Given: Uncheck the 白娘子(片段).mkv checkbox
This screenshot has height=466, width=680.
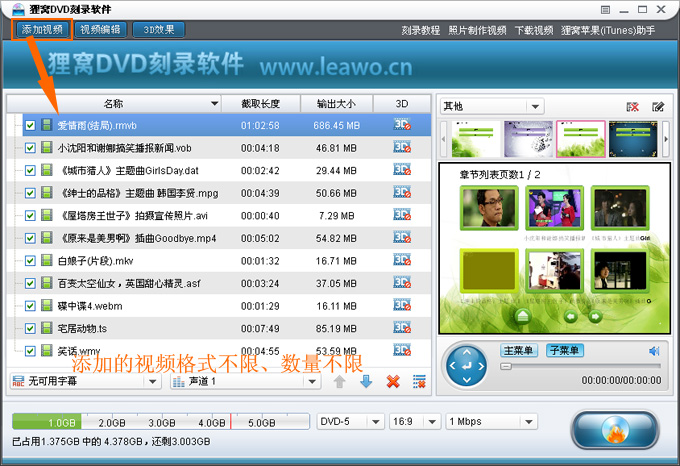Looking at the screenshot, I should [x=30, y=261].
